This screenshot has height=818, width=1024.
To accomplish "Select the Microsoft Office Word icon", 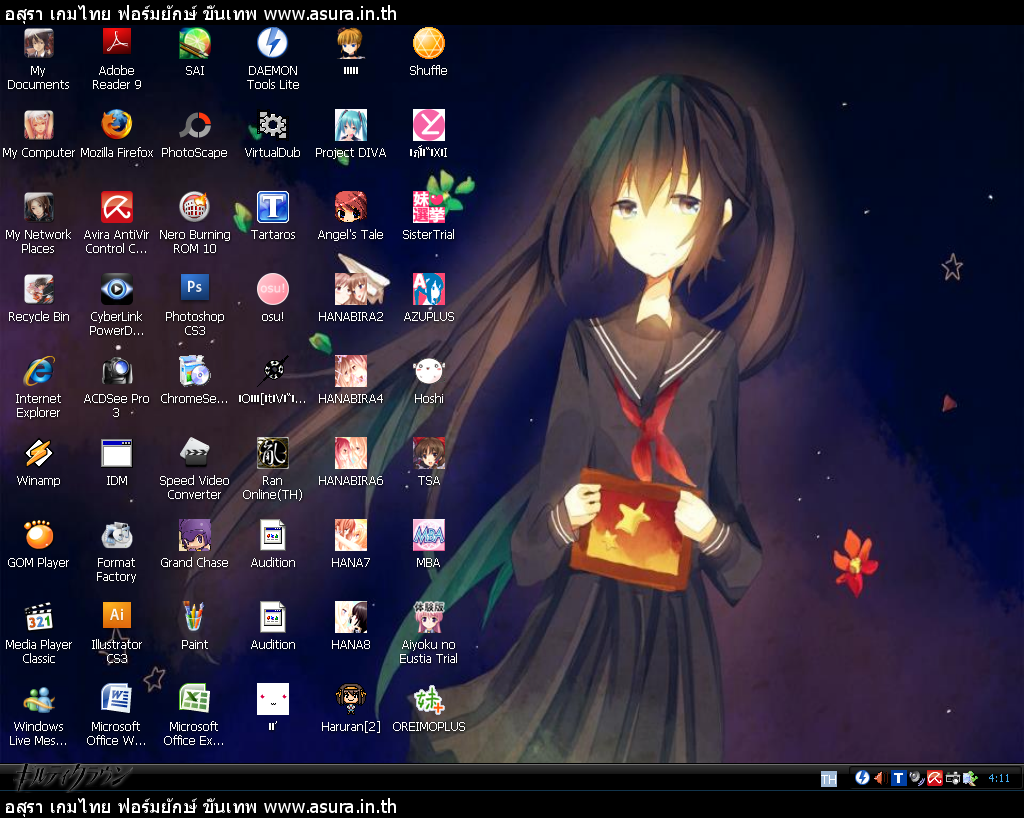I will tap(116, 716).
